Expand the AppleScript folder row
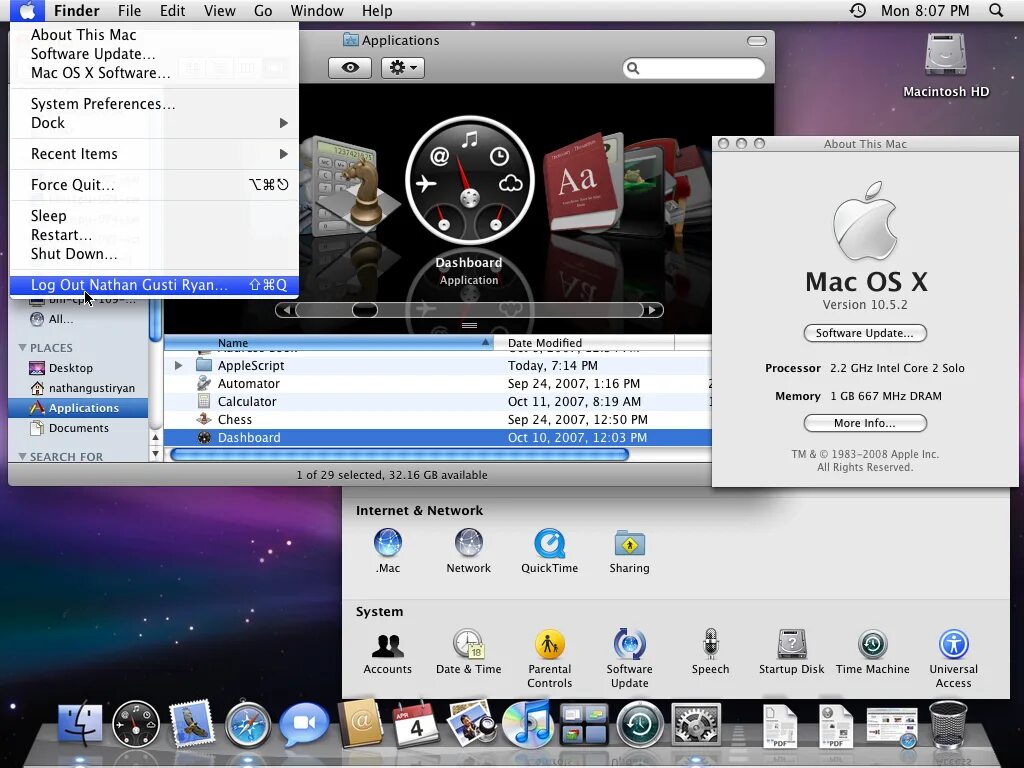This screenshot has width=1024, height=768. click(x=178, y=366)
